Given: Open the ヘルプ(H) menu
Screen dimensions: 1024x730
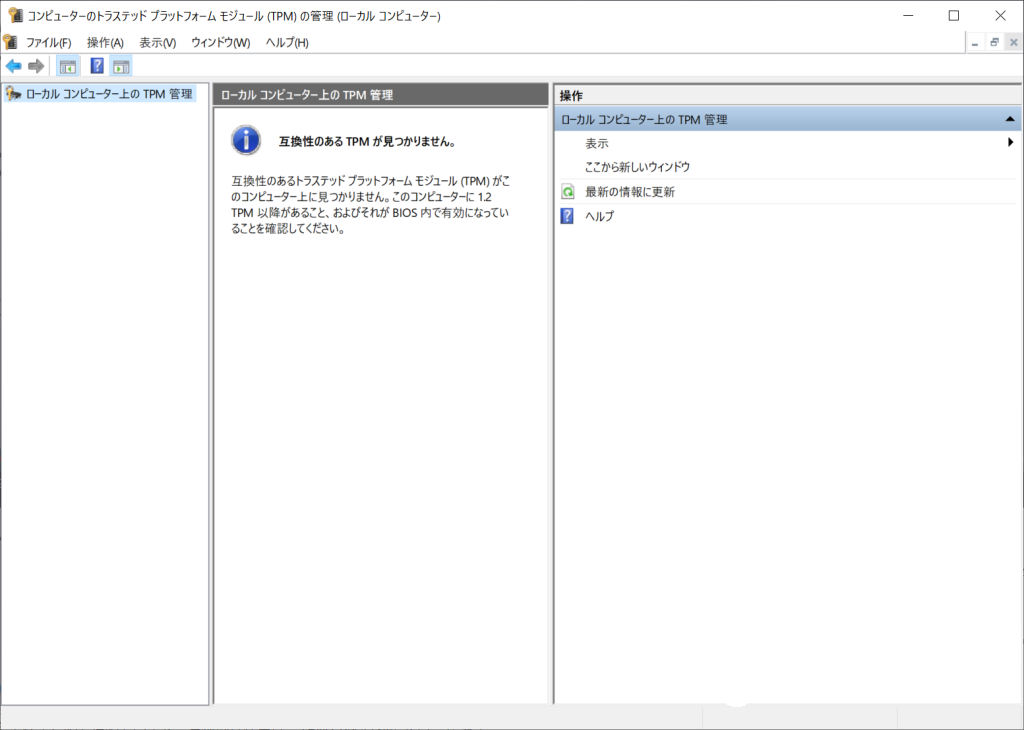Looking at the screenshot, I should [287, 42].
